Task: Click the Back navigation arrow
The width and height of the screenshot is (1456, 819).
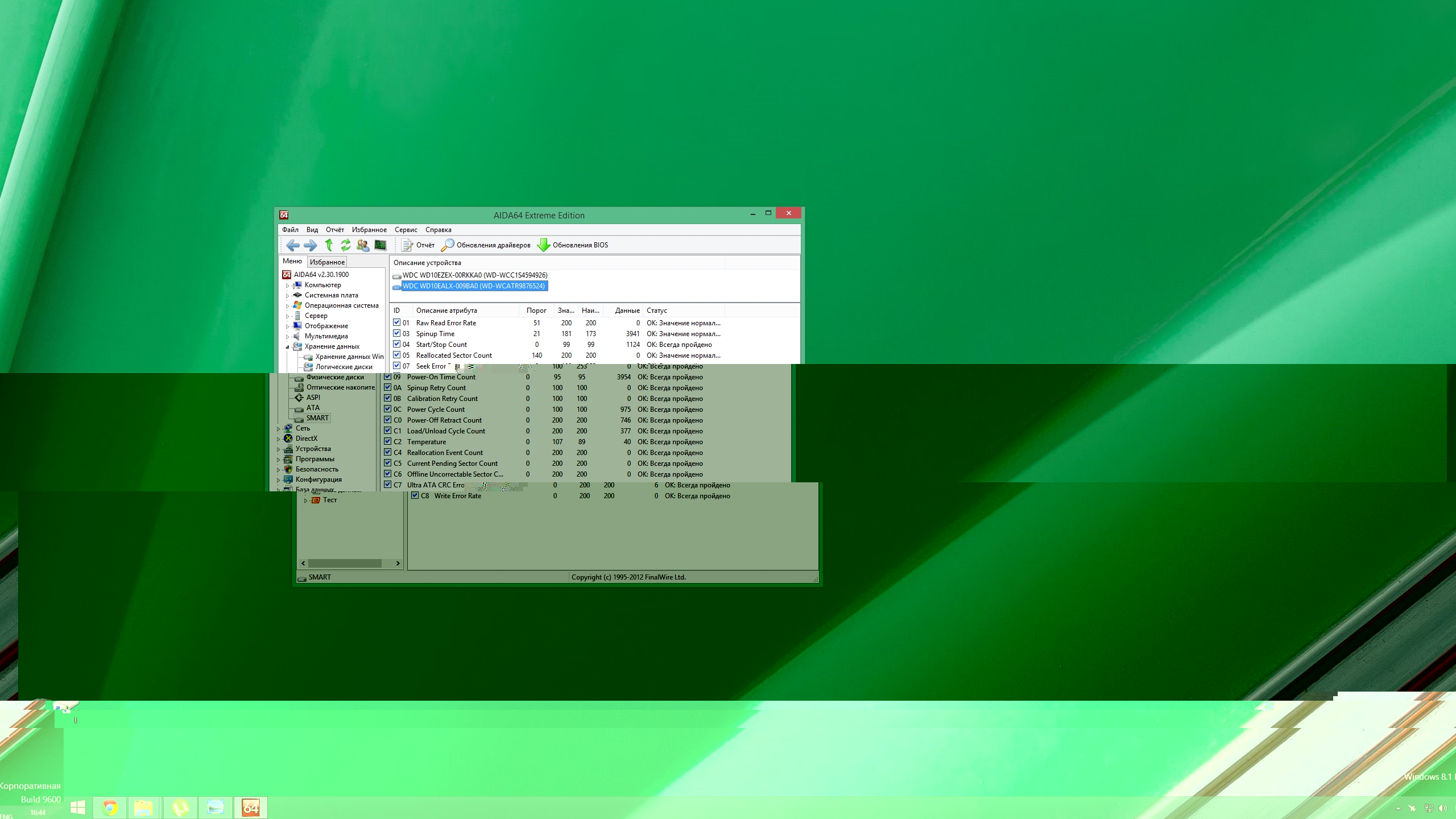Action: click(x=292, y=245)
